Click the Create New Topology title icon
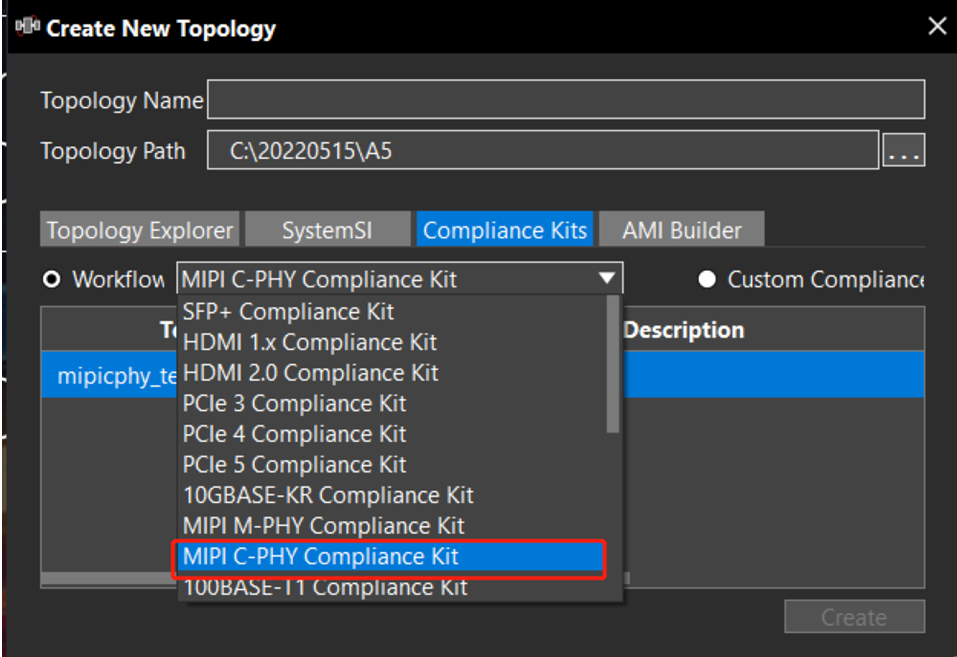The image size is (957, 657). (x=27, y=26)
